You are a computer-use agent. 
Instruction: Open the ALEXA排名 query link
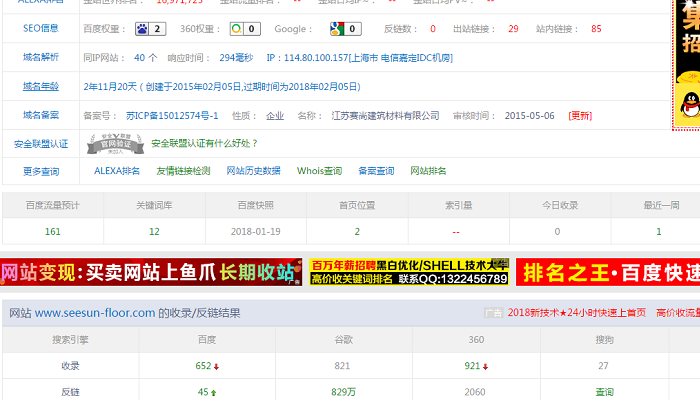117,171
